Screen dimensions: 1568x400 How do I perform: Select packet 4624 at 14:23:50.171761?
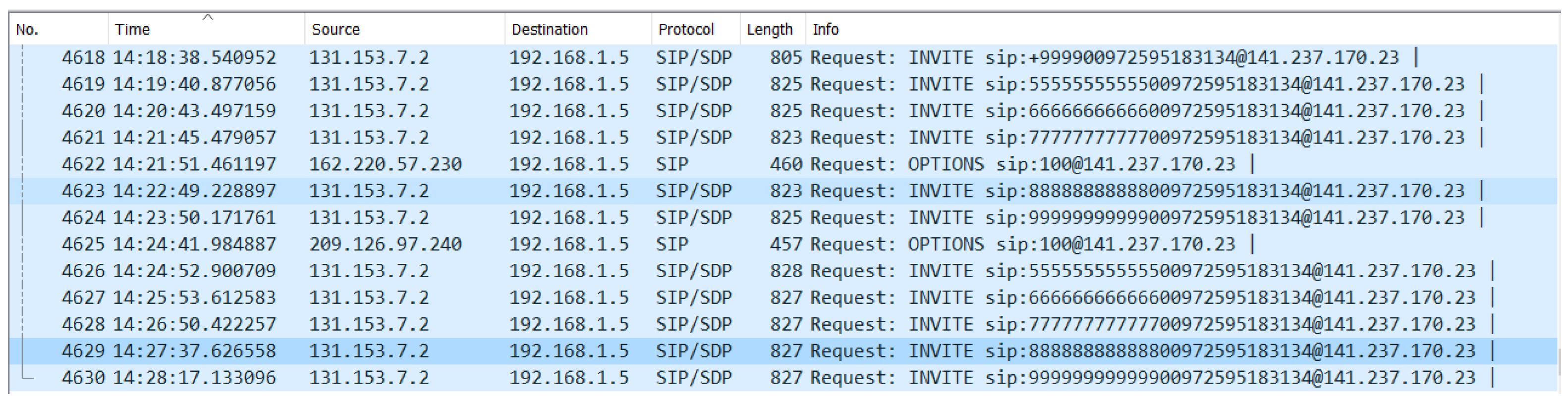pos(194,218)
